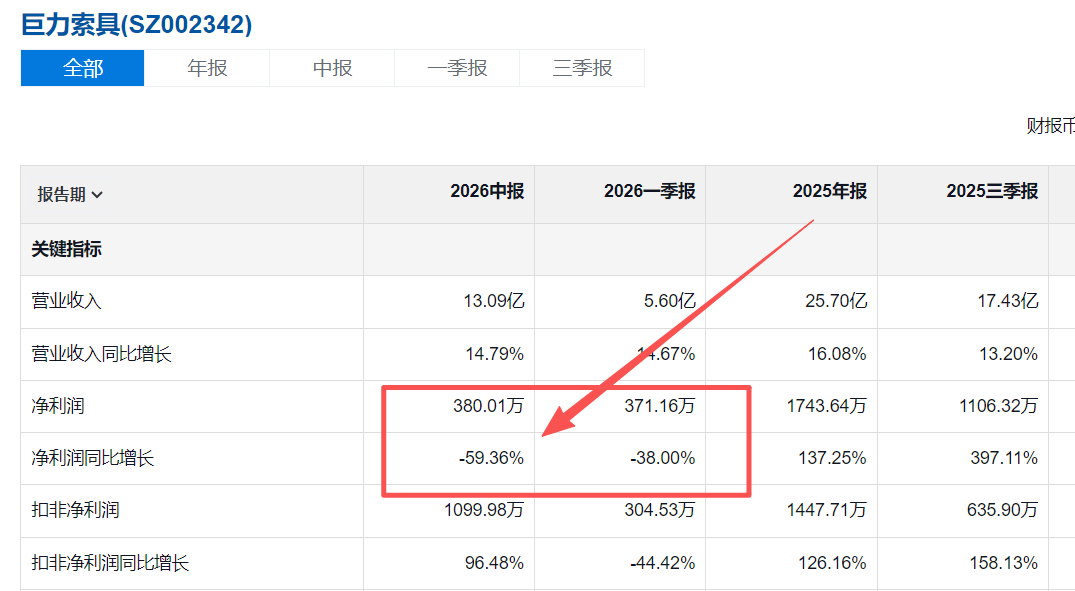This screenshot has height=591, width=1075.
Task: Click the 17.43亿 revenue cell
Action: pos(1008,301)
